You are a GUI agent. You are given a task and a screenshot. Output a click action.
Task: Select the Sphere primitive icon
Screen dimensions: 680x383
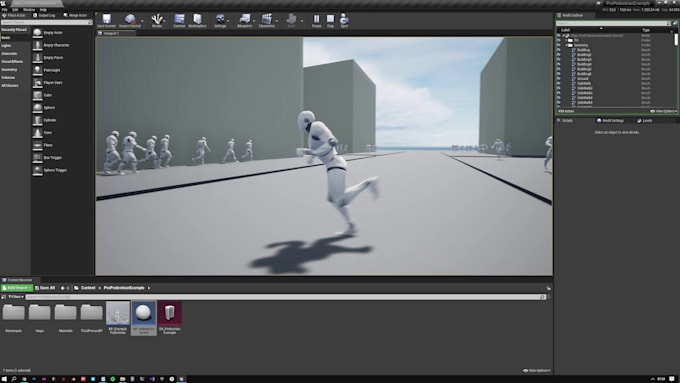pyautogui.click(x=37, y=108)
